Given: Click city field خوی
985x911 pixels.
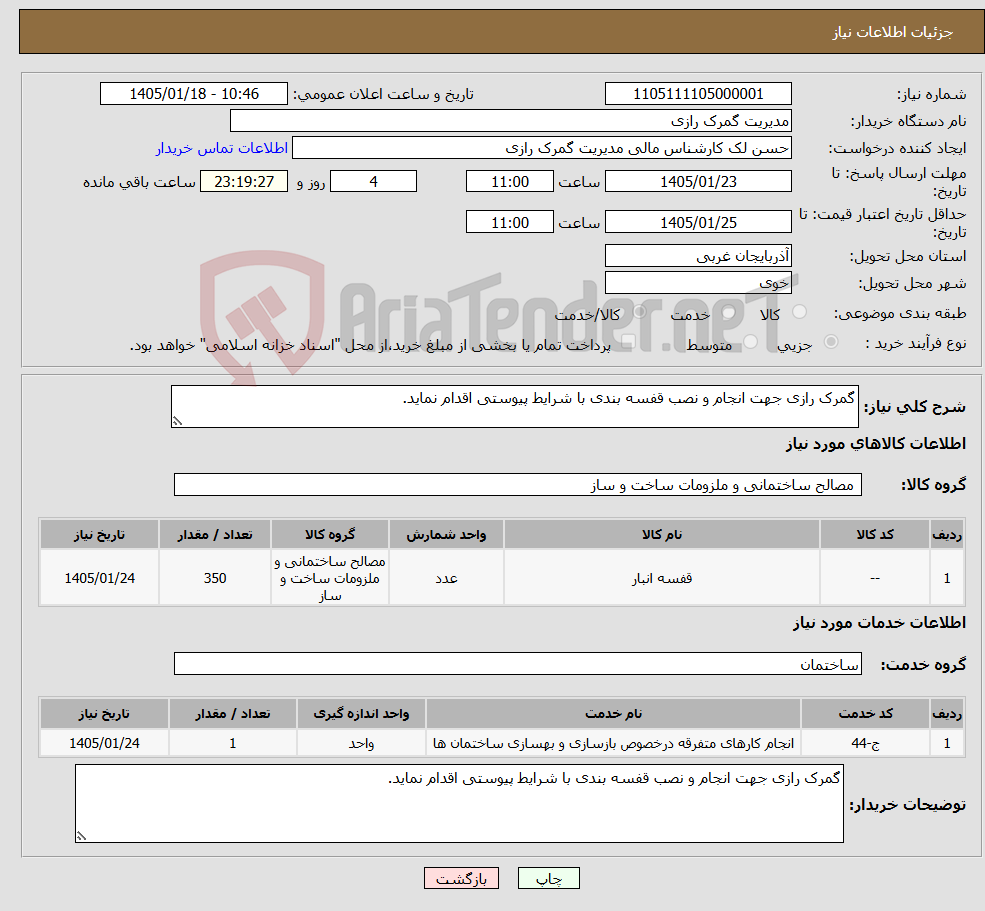Looking at the screenshot, I should pyautogui.click(x=698, y=283).
